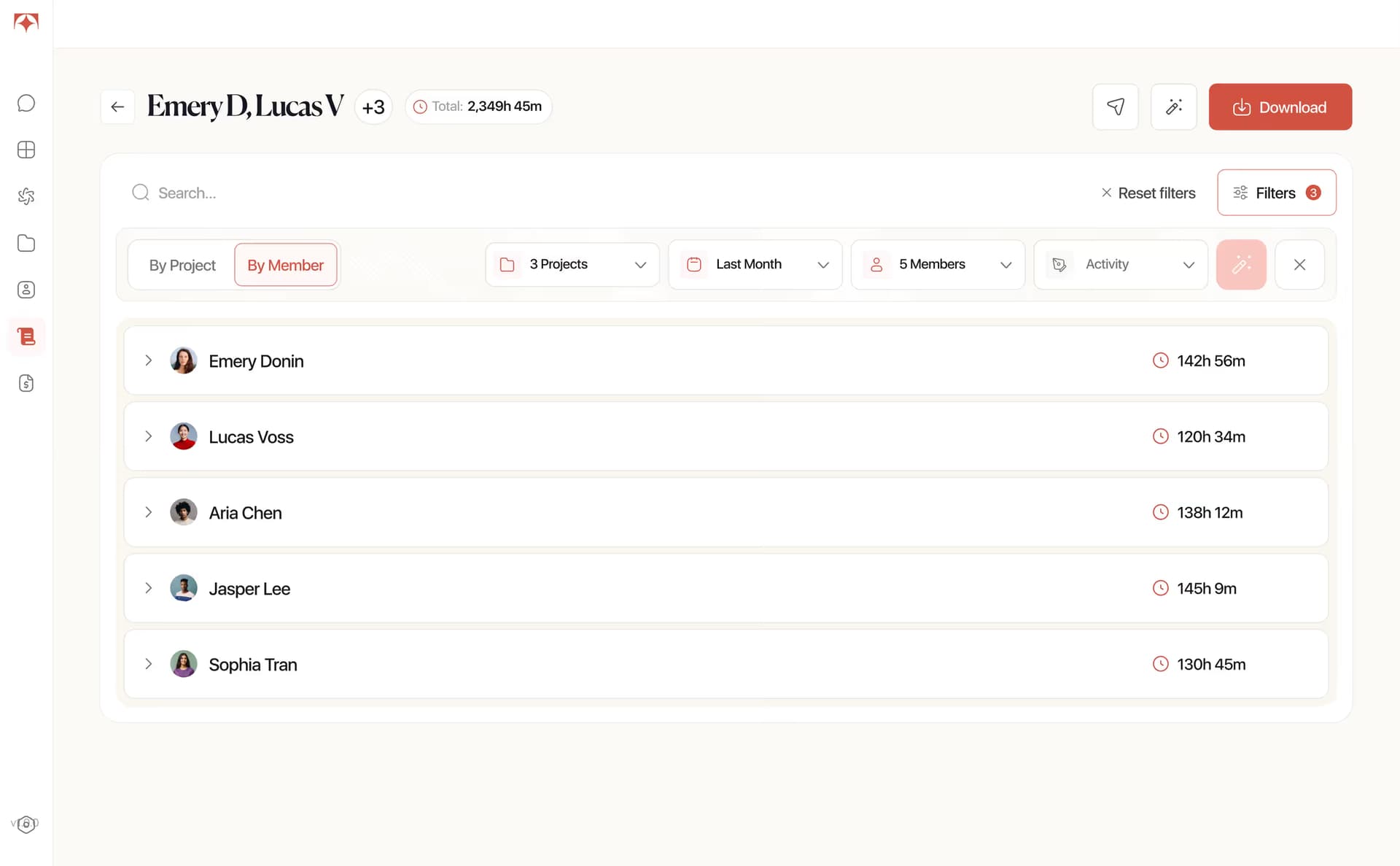Image resolution: width=1400 pixels, height=866 pixels.
Task: Click the Total 2,349h 45m badge
Action: [x=478, y=107]
